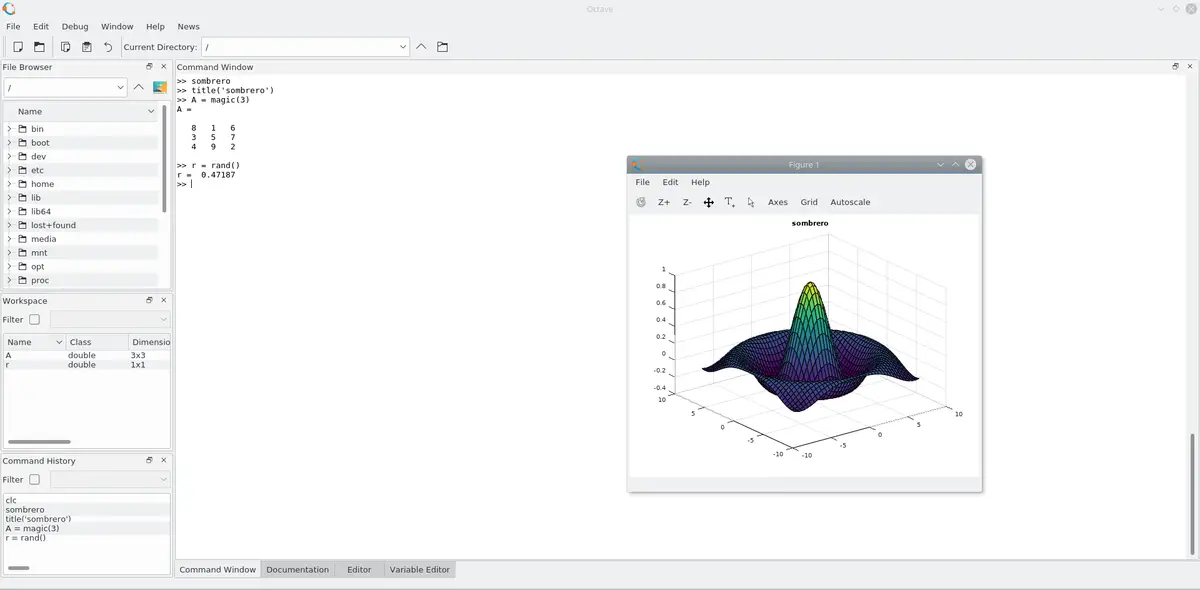Click the Undo icon in the toolbar

tap(107, 46)
